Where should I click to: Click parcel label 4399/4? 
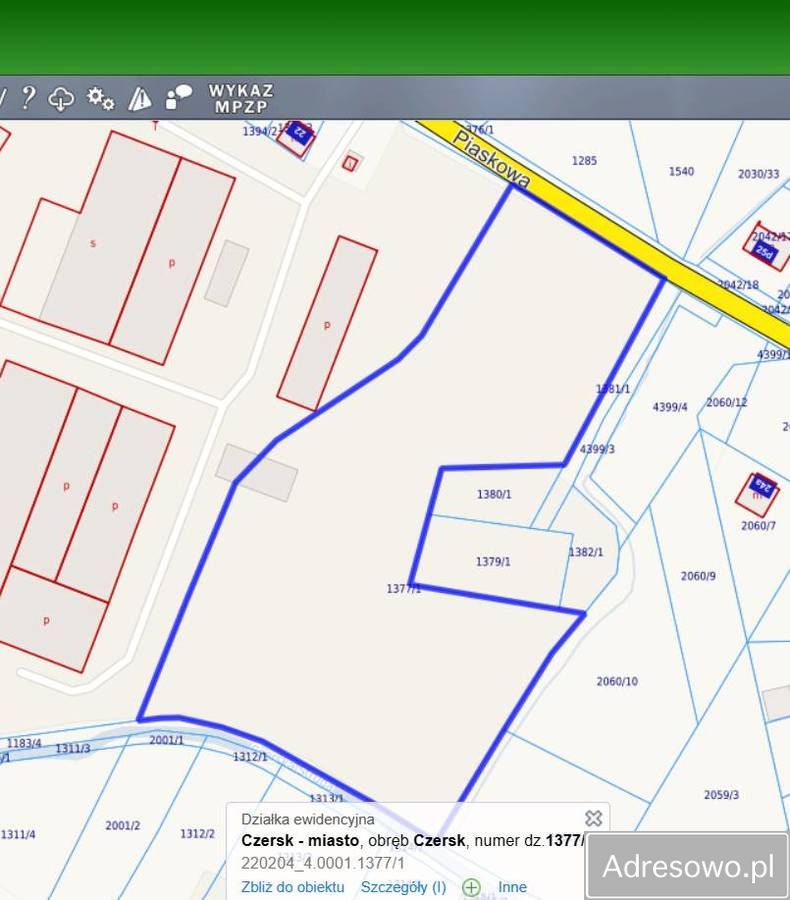pos(669,407)
